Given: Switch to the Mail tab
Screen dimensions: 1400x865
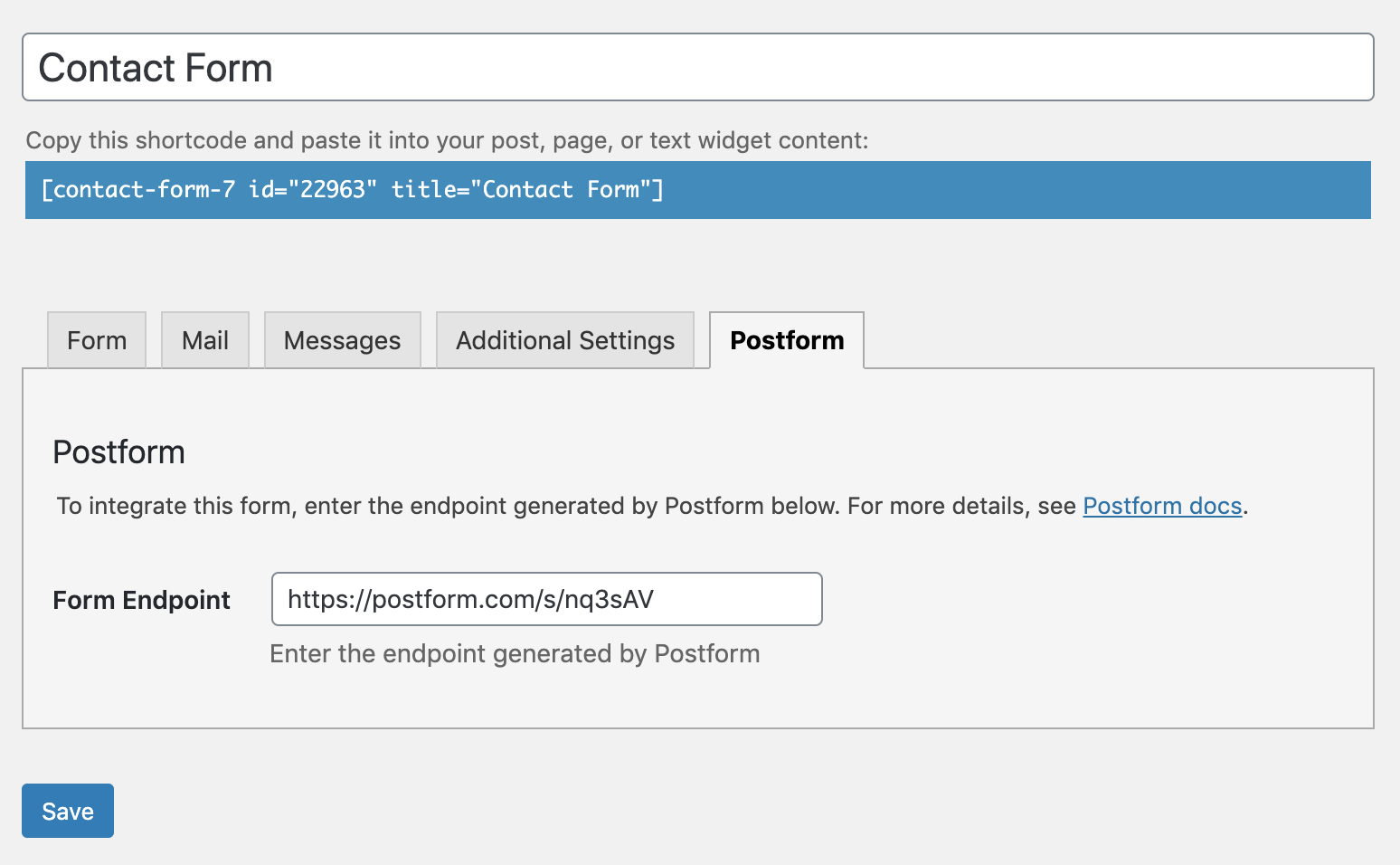Looking at the screenshot, I should pos(205,340).
